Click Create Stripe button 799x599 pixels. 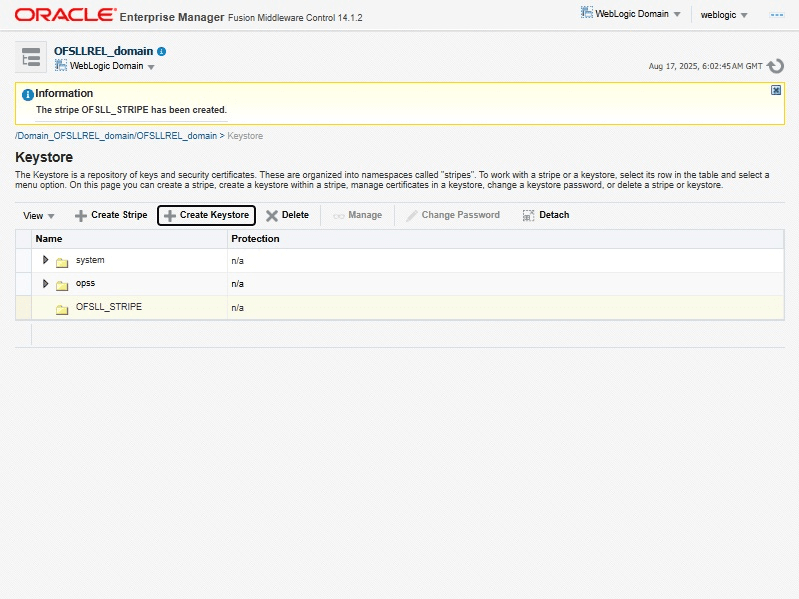(111, 215)
